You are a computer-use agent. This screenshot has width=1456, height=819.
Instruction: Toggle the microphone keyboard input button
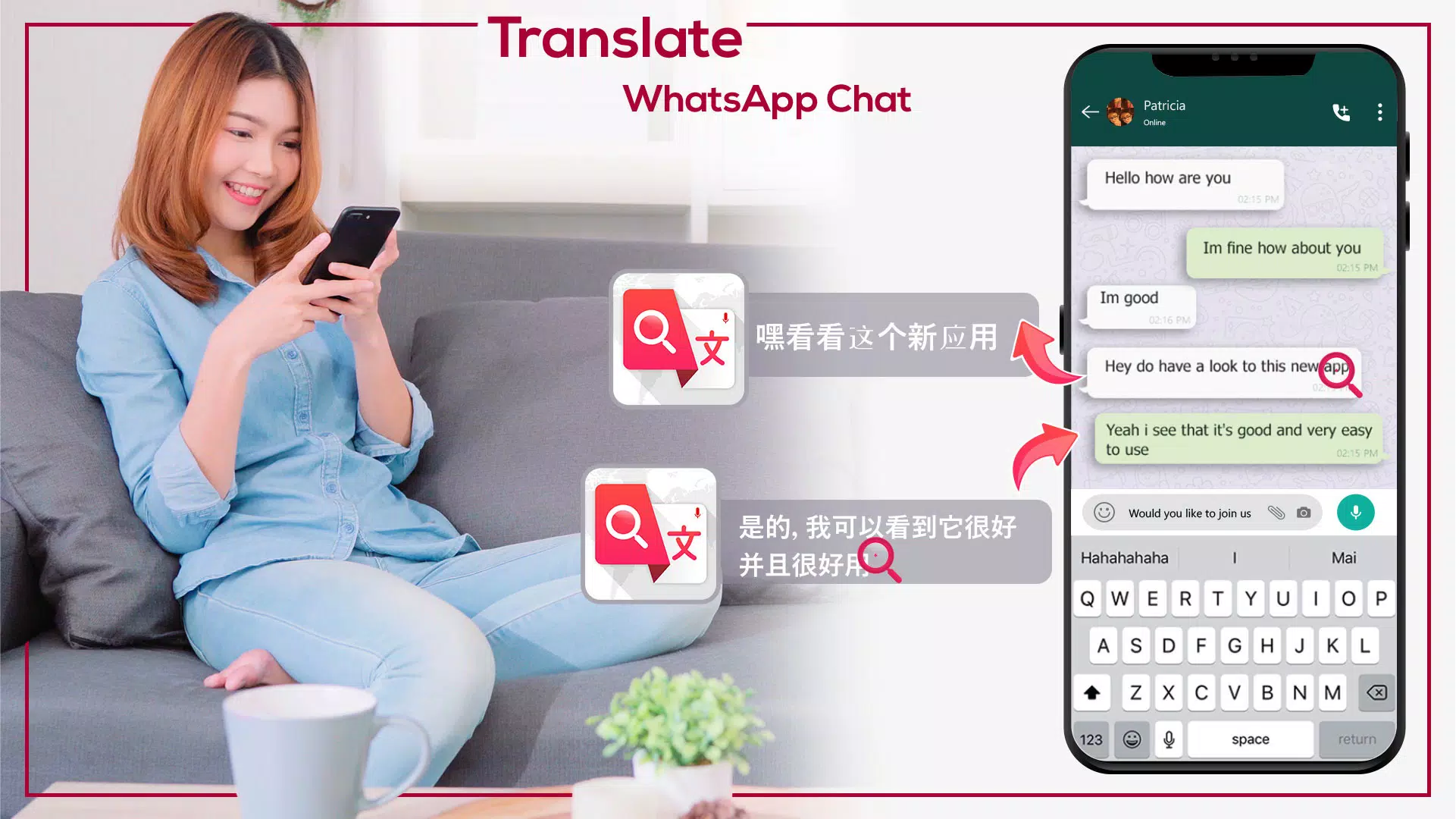click(x=1168, y=738)
